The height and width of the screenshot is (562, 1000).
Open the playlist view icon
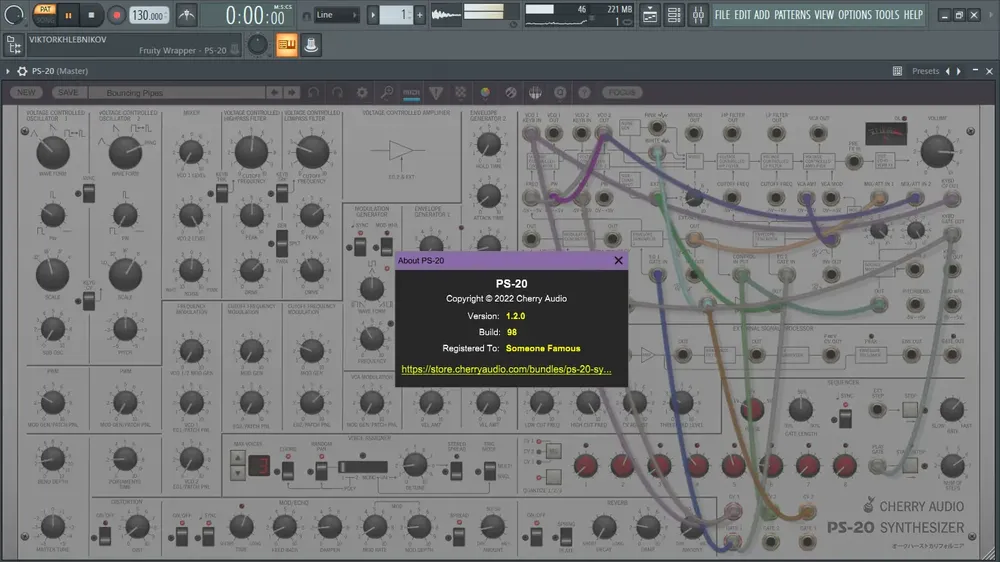tap(650, 15)
